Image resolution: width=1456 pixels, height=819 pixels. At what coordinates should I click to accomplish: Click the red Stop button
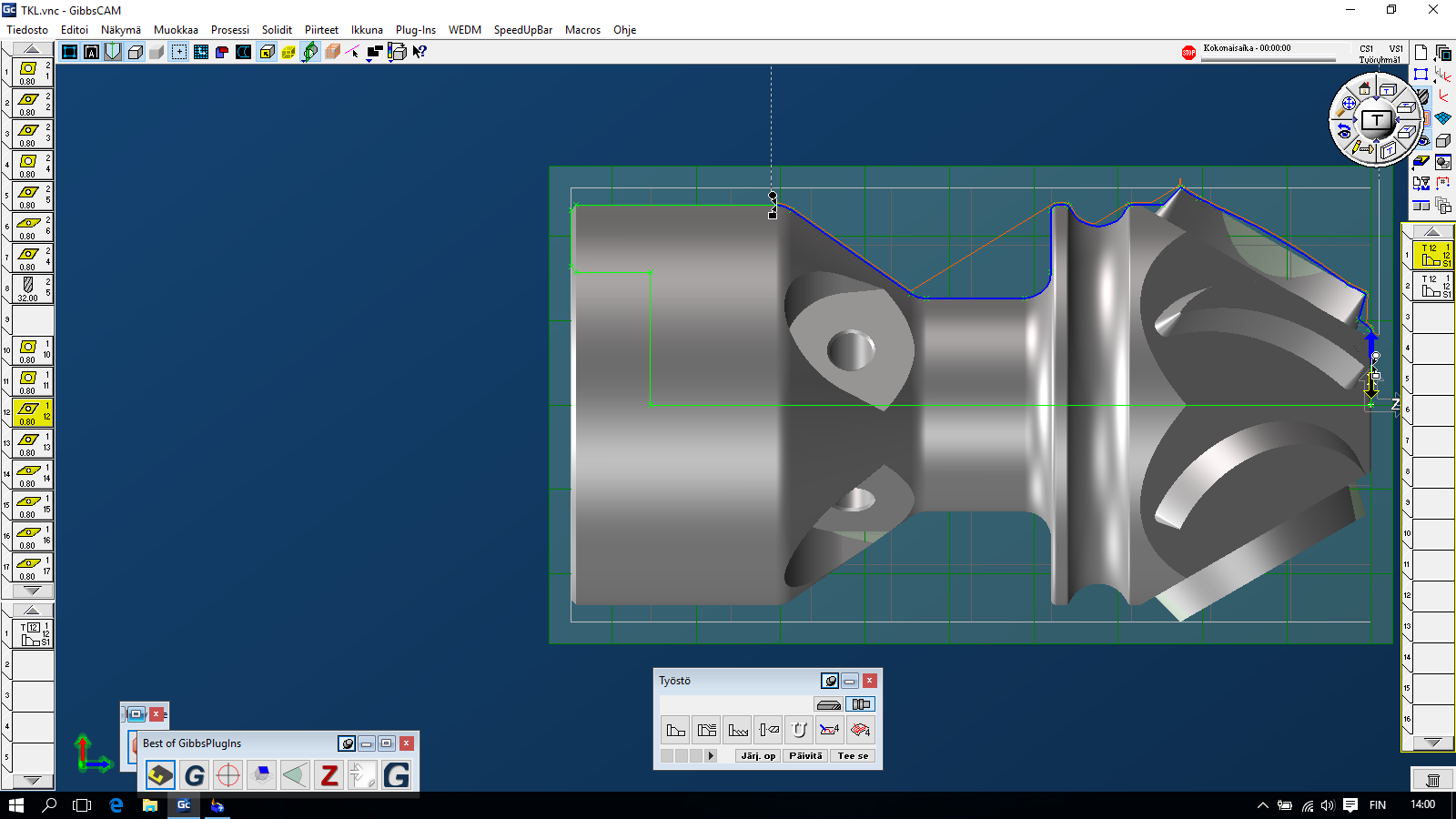click(1188, 53)
